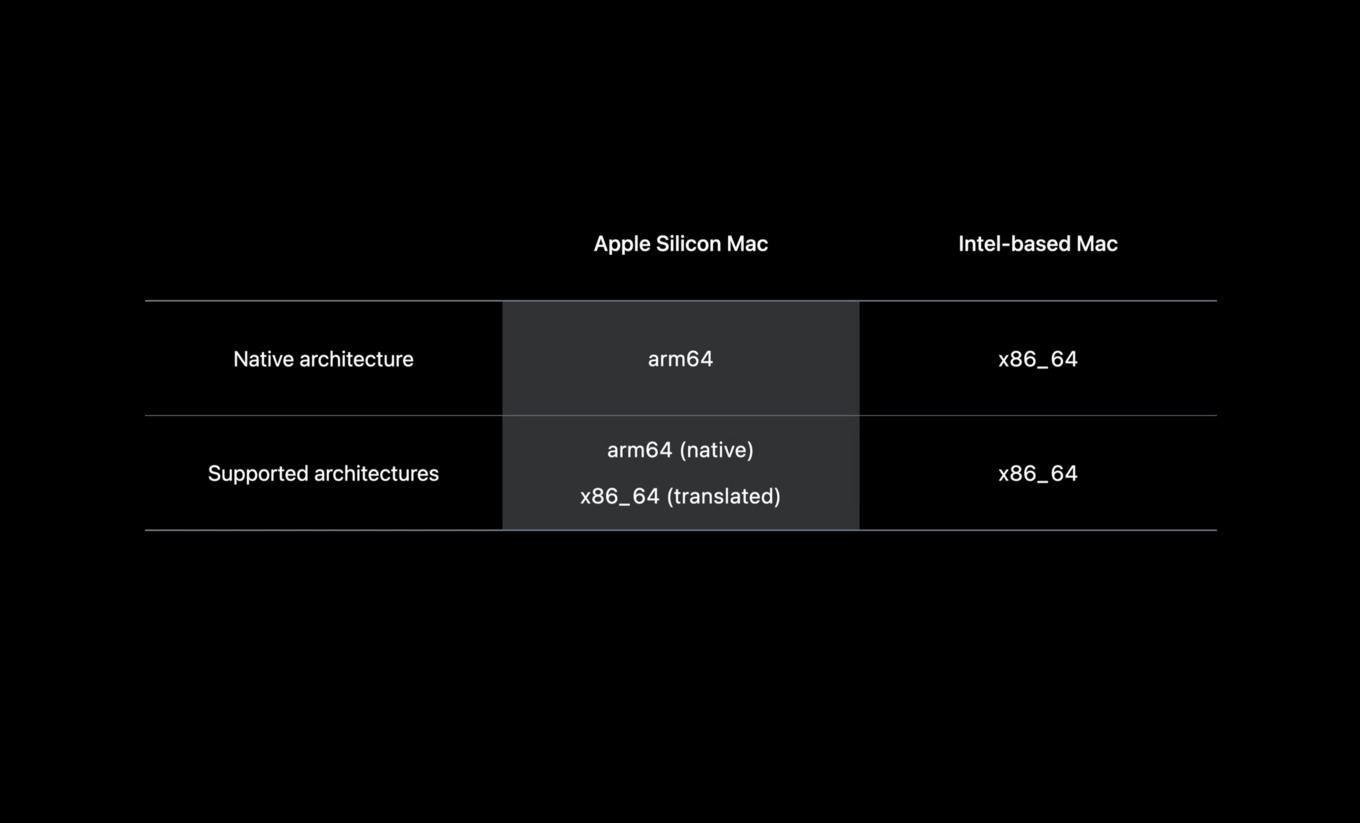
Task: Click the x86_64 (translated) entry
Action: click(x=681, y=496)
